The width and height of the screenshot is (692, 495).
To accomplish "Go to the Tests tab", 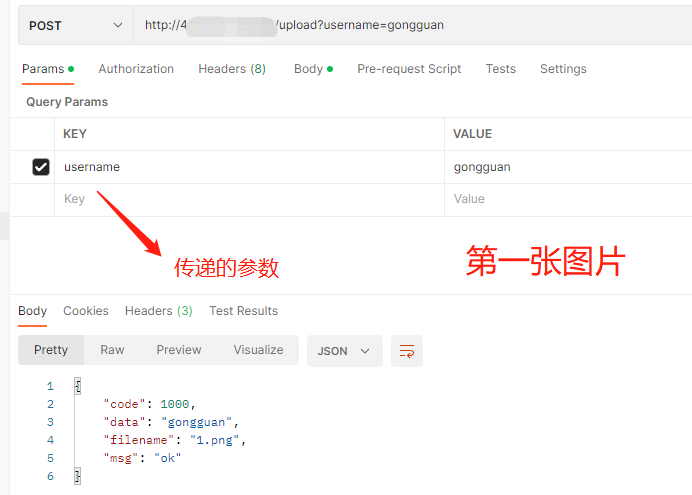I will (501, 69).
